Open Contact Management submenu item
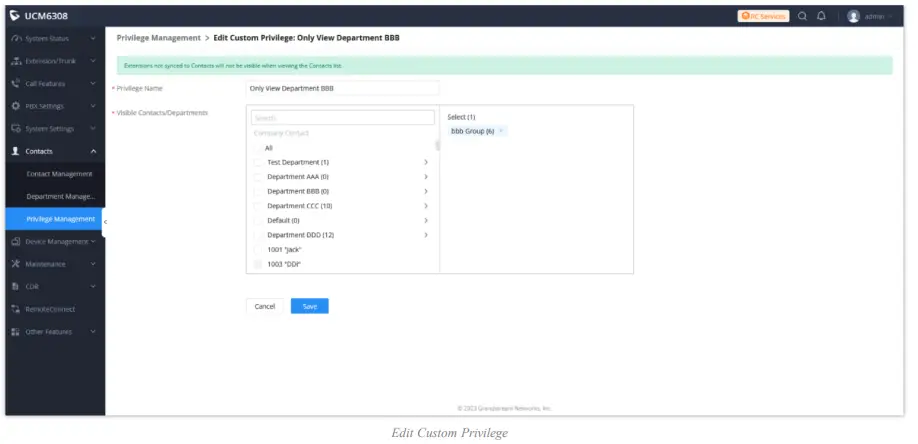Screen dimensions: 918x444 (56, 174)
